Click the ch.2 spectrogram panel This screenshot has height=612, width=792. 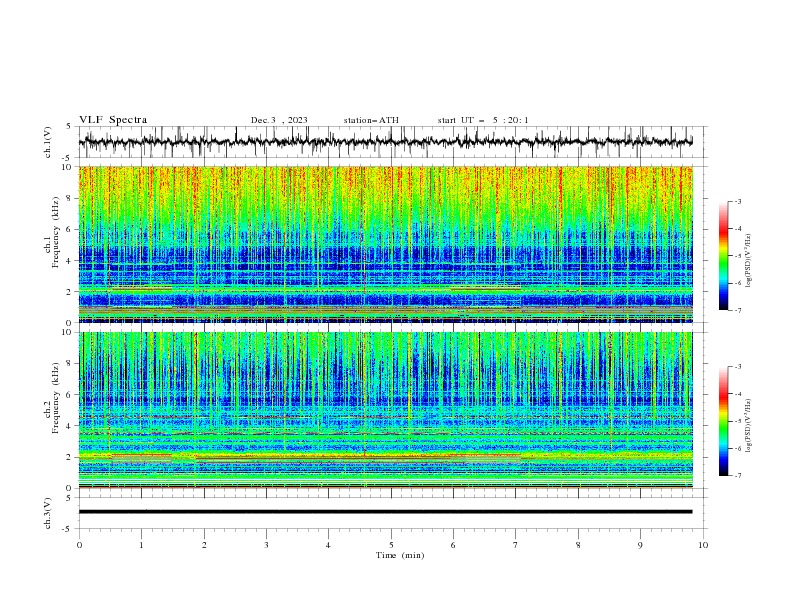[385, 410]
